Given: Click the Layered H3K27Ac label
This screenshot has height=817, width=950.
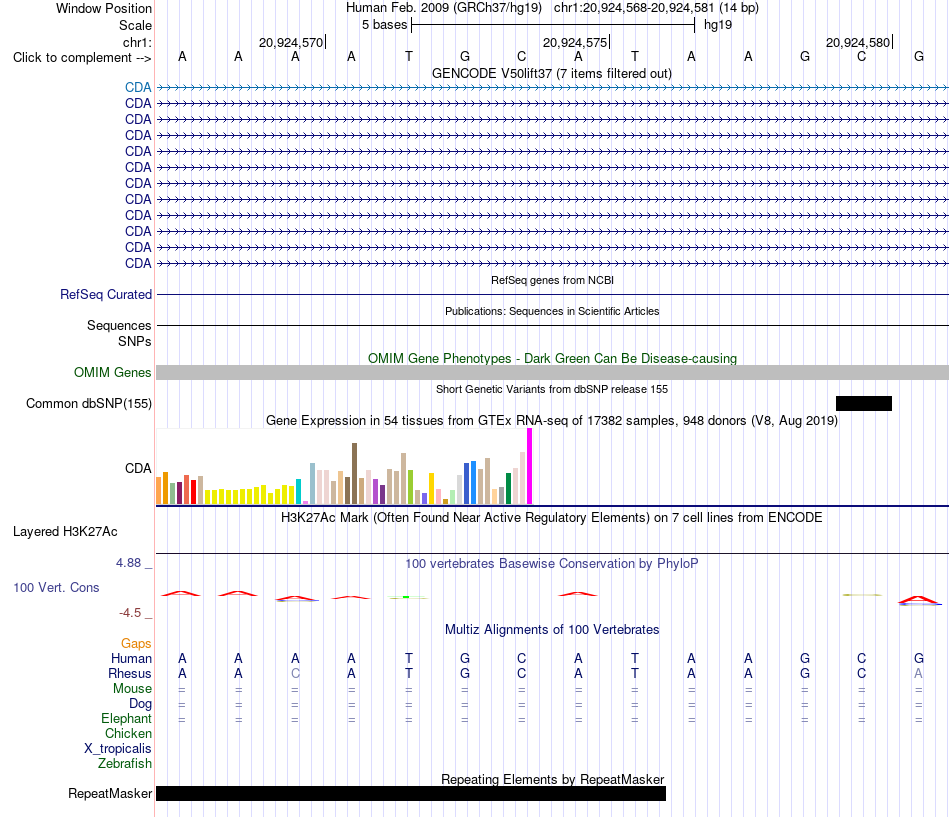Looking at the screenshot, I should [x=65, y=532].
